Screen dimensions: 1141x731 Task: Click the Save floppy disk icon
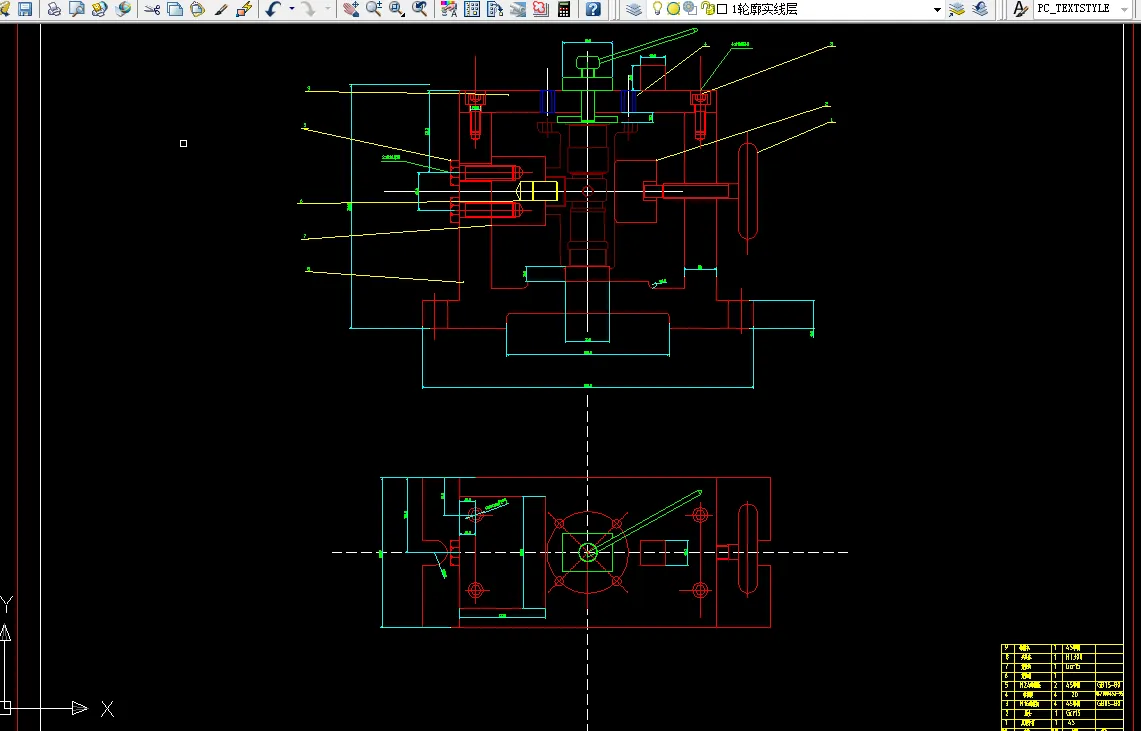click(x=25, y=9)
